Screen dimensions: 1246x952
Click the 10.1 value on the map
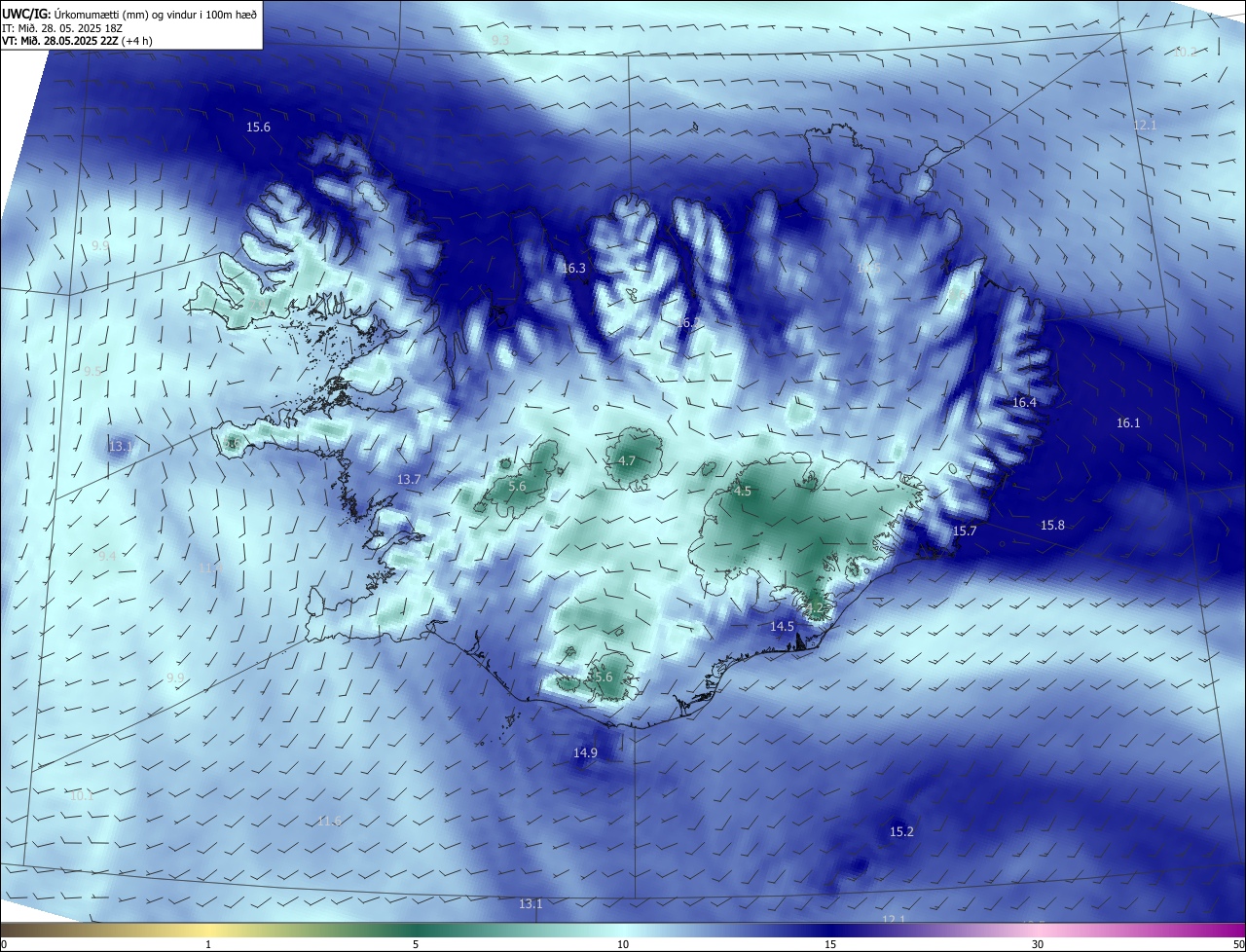click(x=82, y=795)
